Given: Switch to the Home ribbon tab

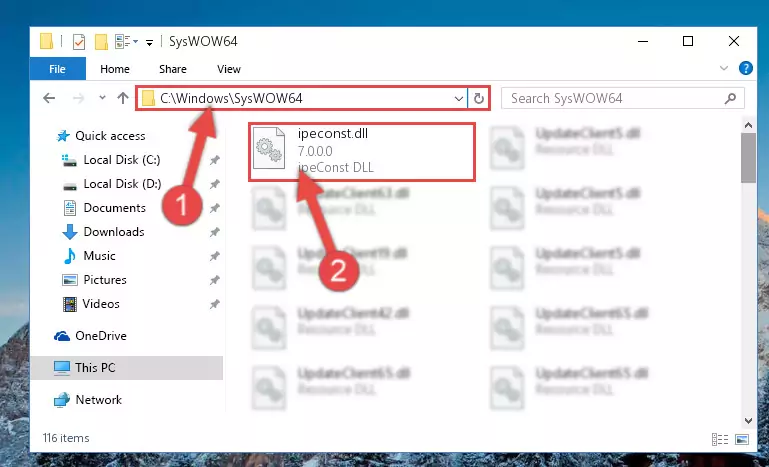Looking at the screenshot, I should tap(115, 69).
